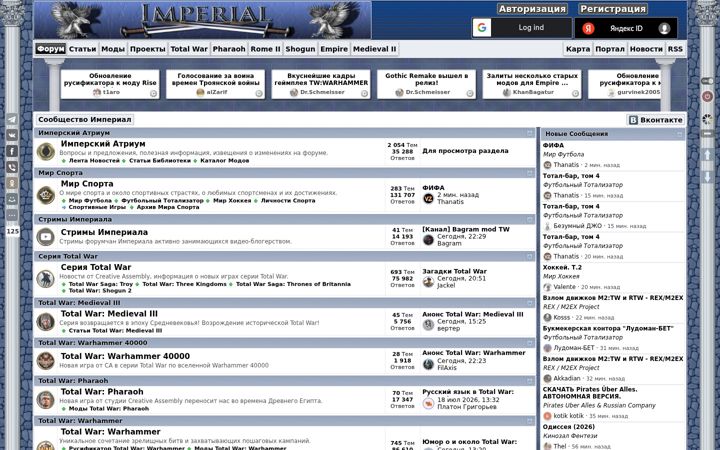
Task: Open the Лента Новостей subforum link
Action: (x=94, y=161)
